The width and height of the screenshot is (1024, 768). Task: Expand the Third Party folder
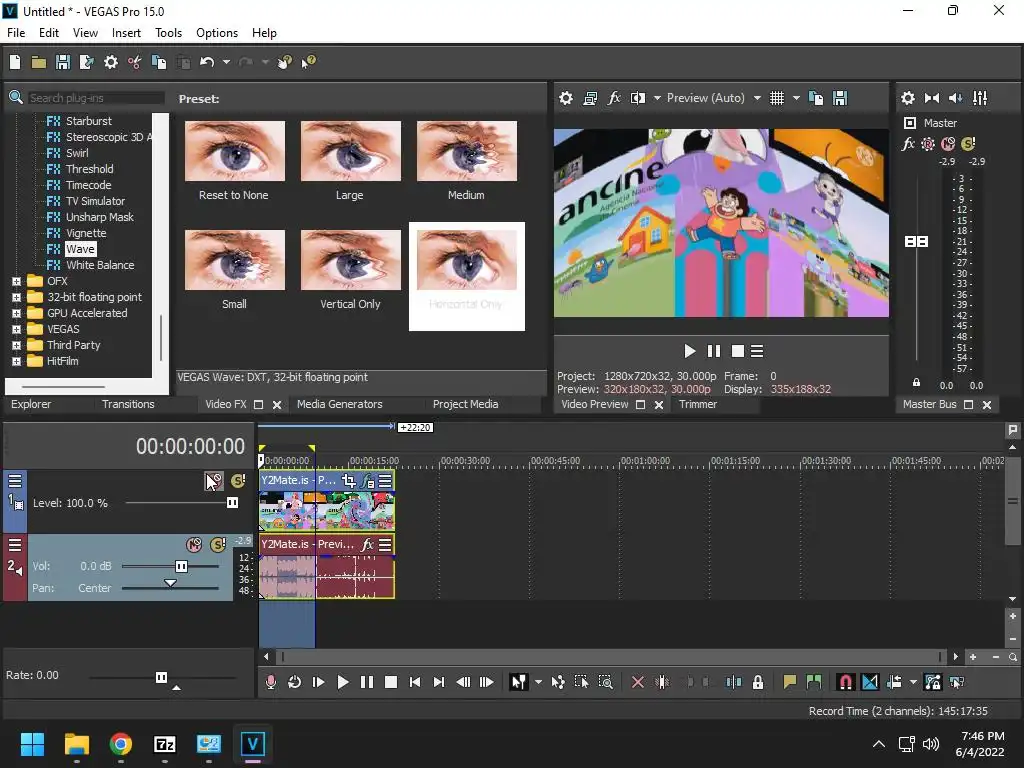pyautogui.click(x=16, y=345)
